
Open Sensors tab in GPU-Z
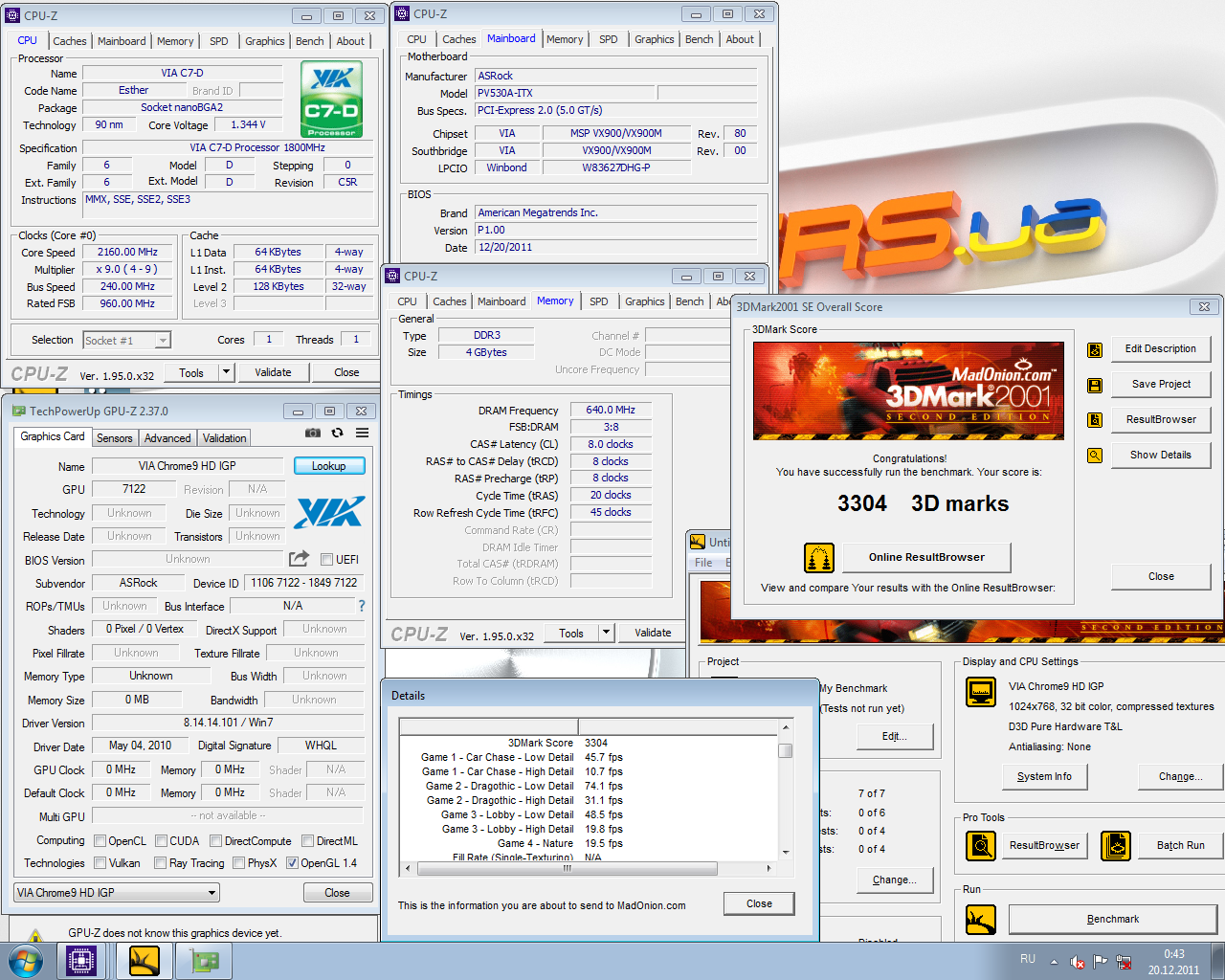point(115,438)
